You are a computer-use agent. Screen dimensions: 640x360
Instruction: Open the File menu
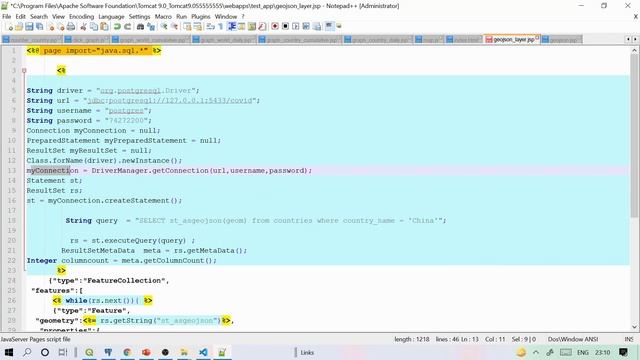(7, 16)
